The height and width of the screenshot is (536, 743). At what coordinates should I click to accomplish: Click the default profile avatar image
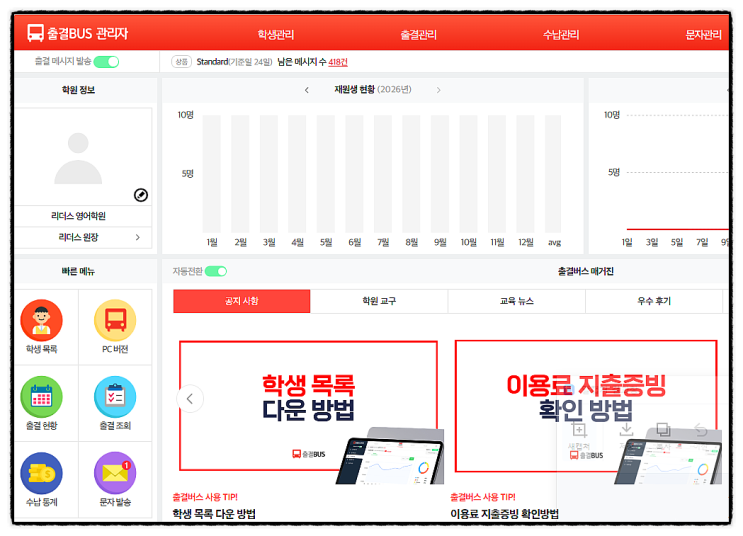click(x=78, y=158)
